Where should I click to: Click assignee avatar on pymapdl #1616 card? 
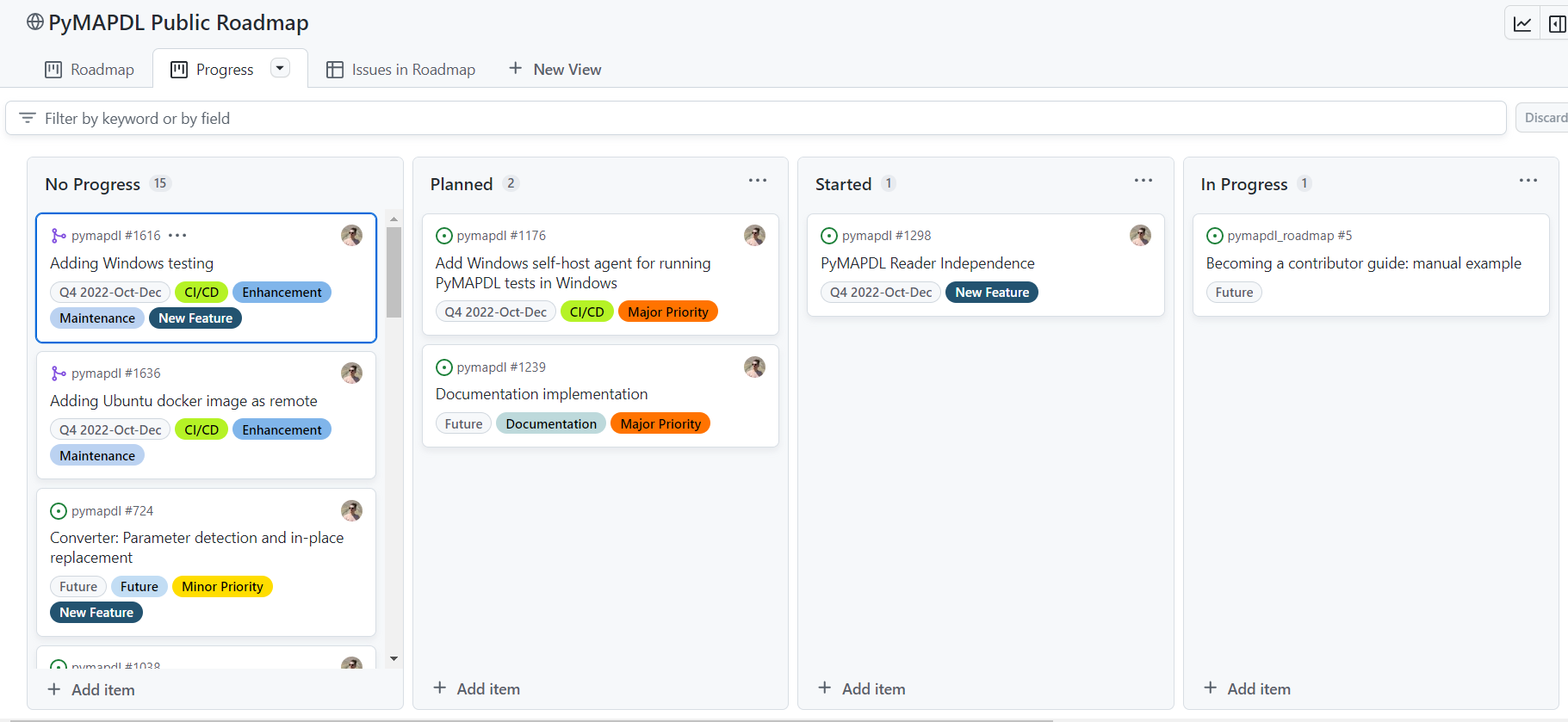(351, 236)
